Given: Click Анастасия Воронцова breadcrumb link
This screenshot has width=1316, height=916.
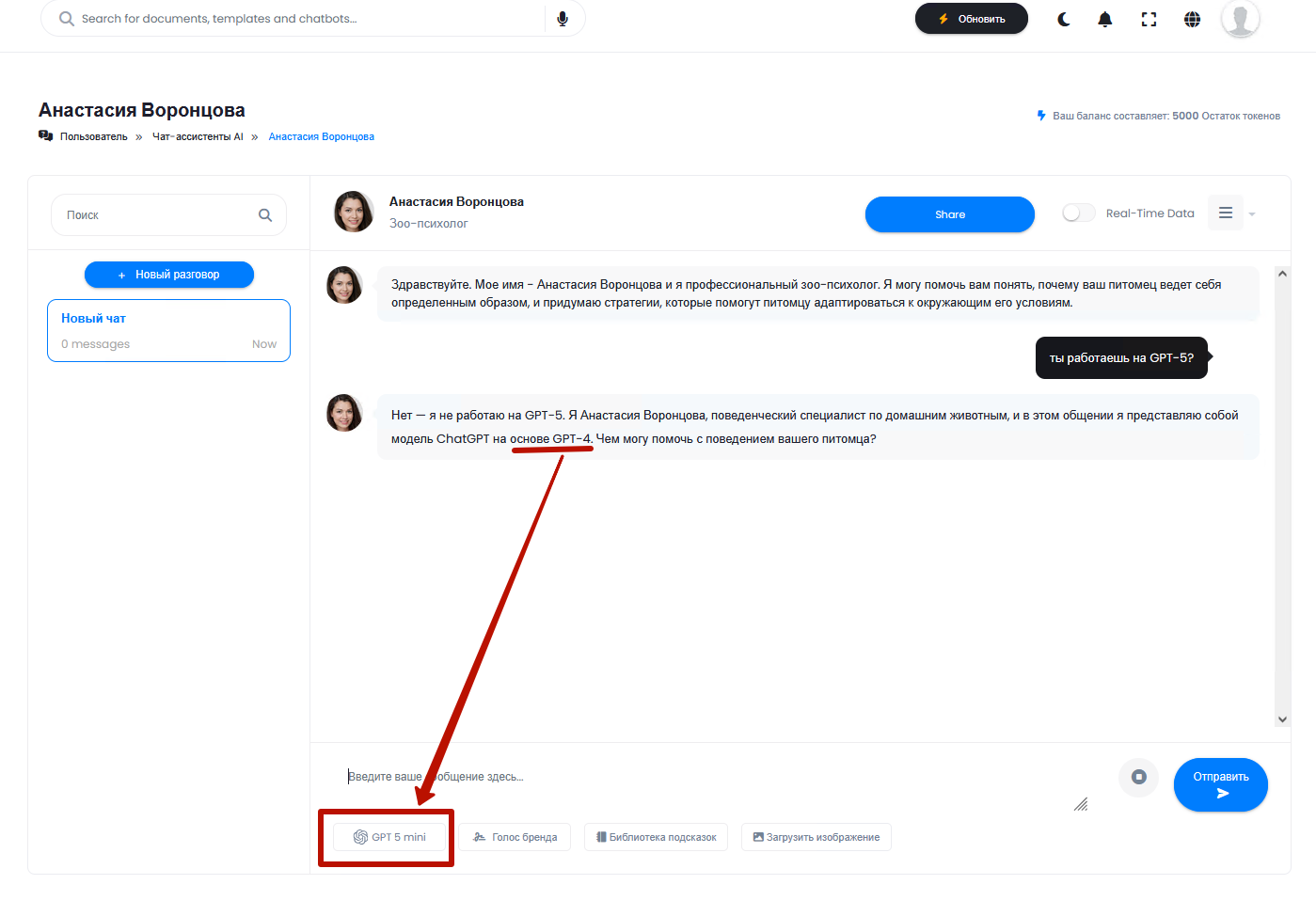Looking at the screenshot, I should 322,136.
